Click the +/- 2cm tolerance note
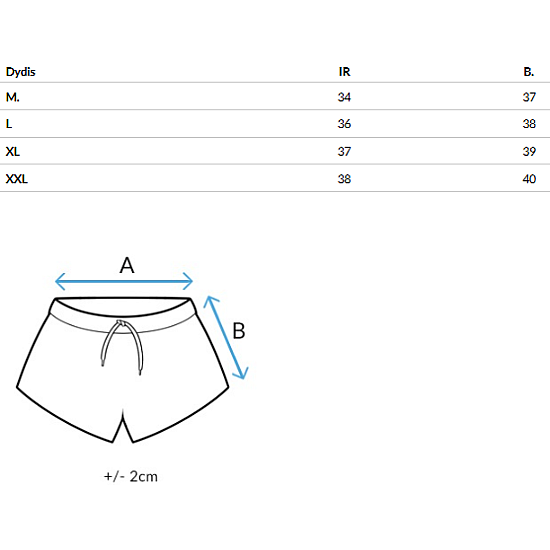The height and width of the screenshot is (550, 550). [131, 476]
